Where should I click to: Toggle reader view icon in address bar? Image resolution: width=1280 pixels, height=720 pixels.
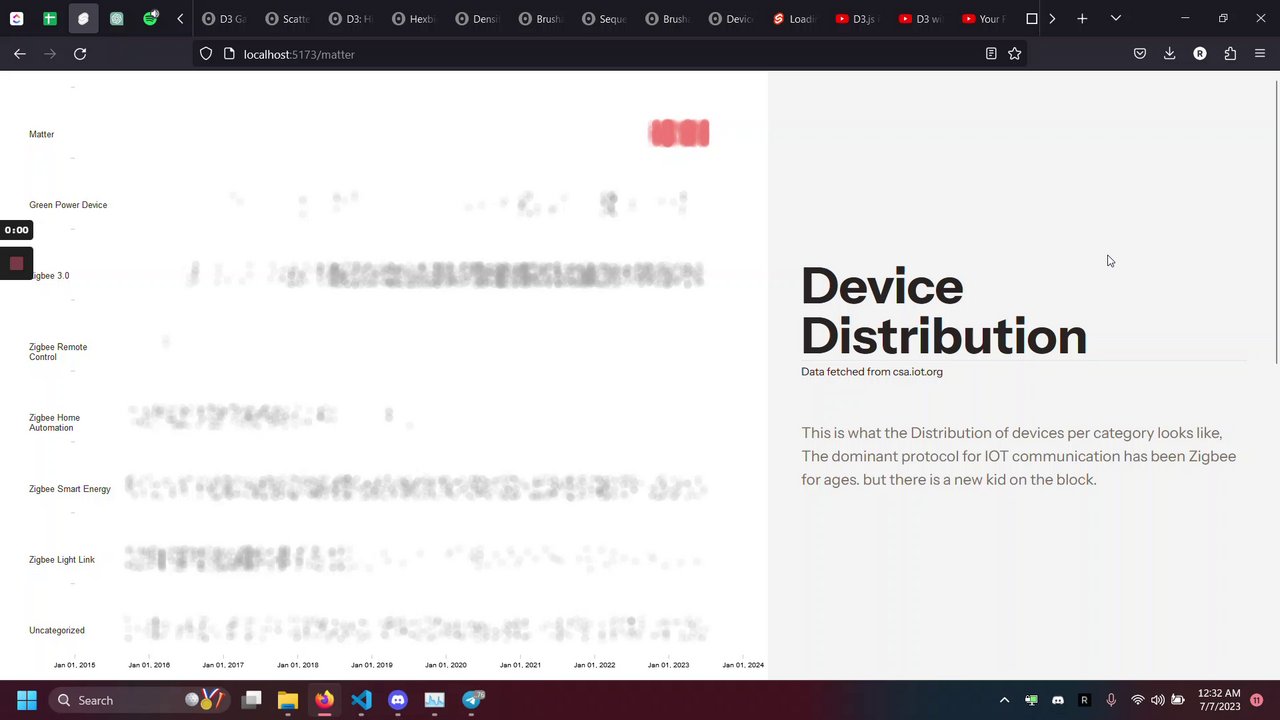point(991,54)
